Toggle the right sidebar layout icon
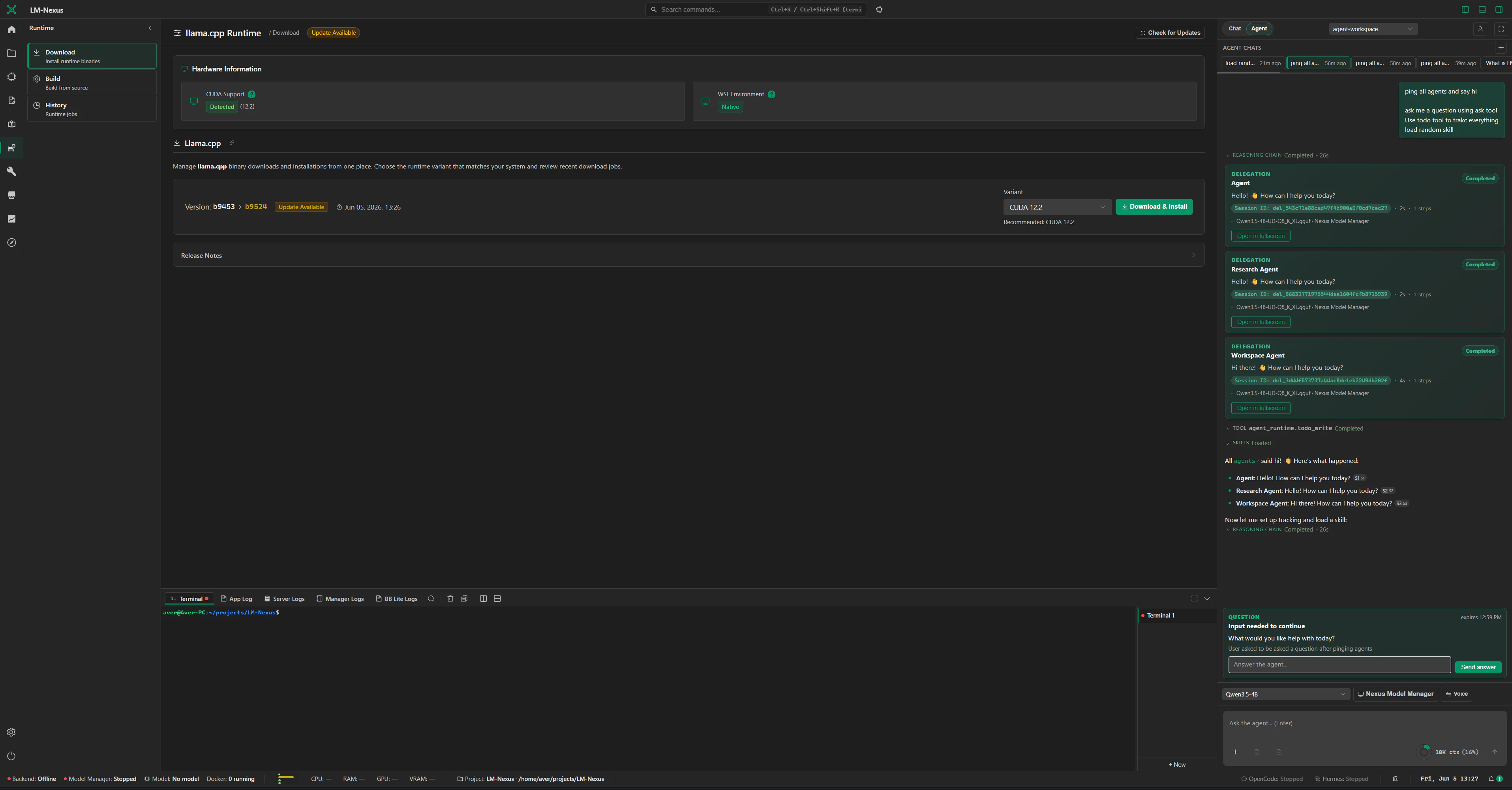The image size is (1512, 790). (1499, 9)
